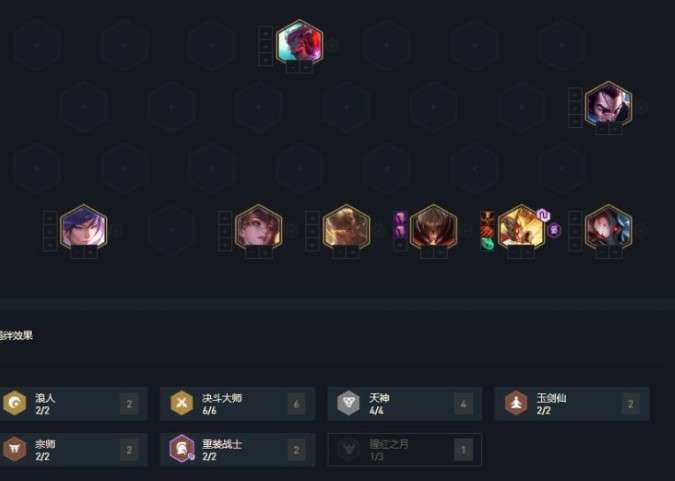Open the 决斗大师 6/6 trait card
675x481 pixels.
pyautogui.click(x=238, y=403)
